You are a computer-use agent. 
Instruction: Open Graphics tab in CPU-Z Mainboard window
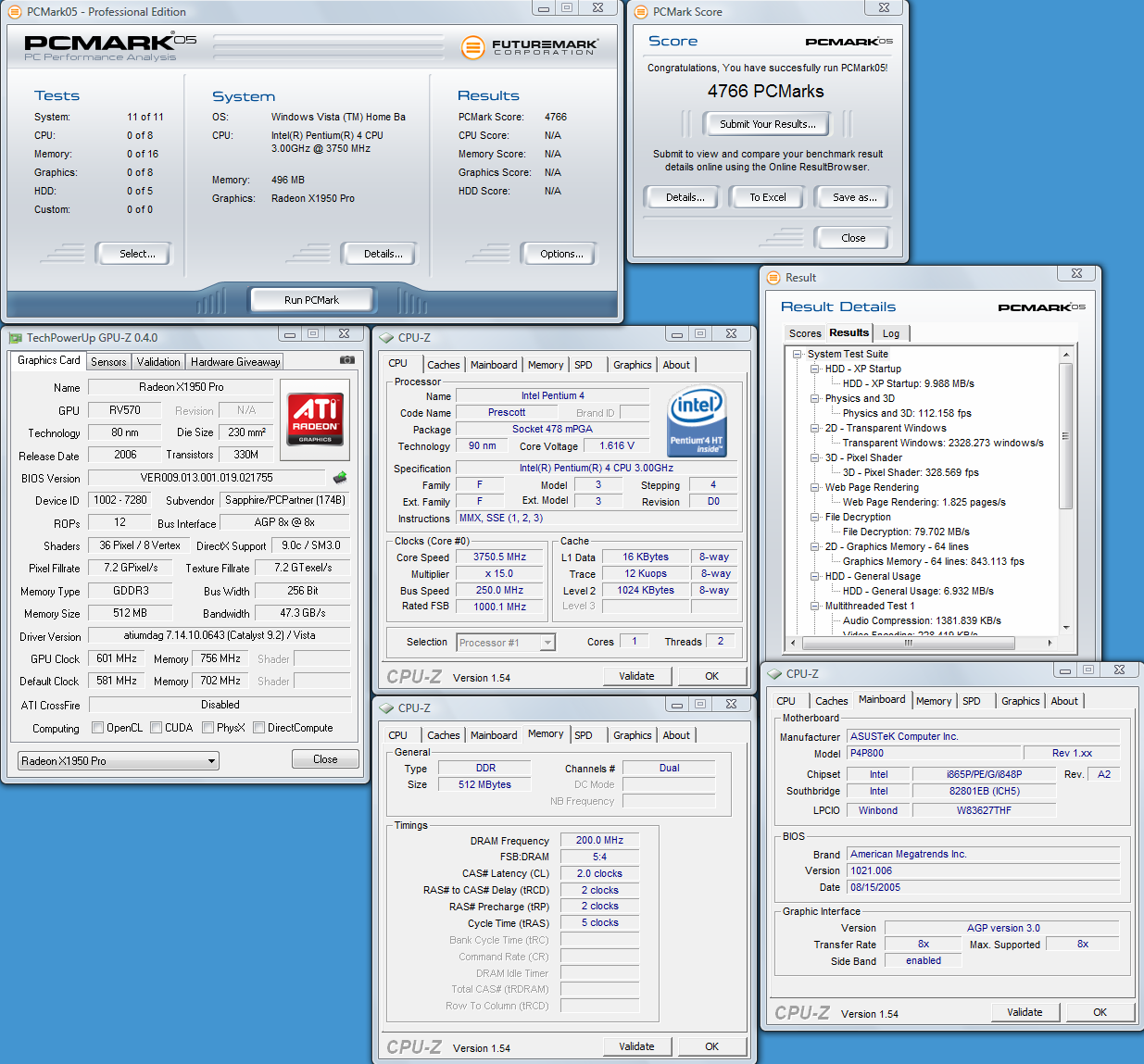click(1021, 701)
